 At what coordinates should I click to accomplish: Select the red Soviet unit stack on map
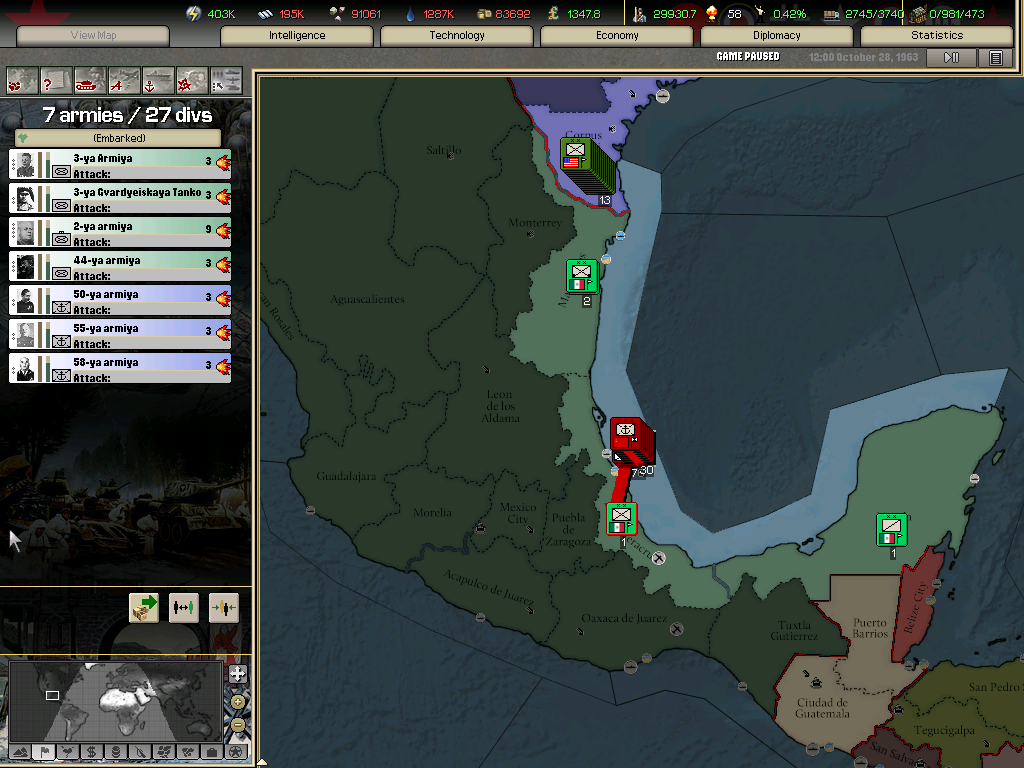[x=630, y=438]
